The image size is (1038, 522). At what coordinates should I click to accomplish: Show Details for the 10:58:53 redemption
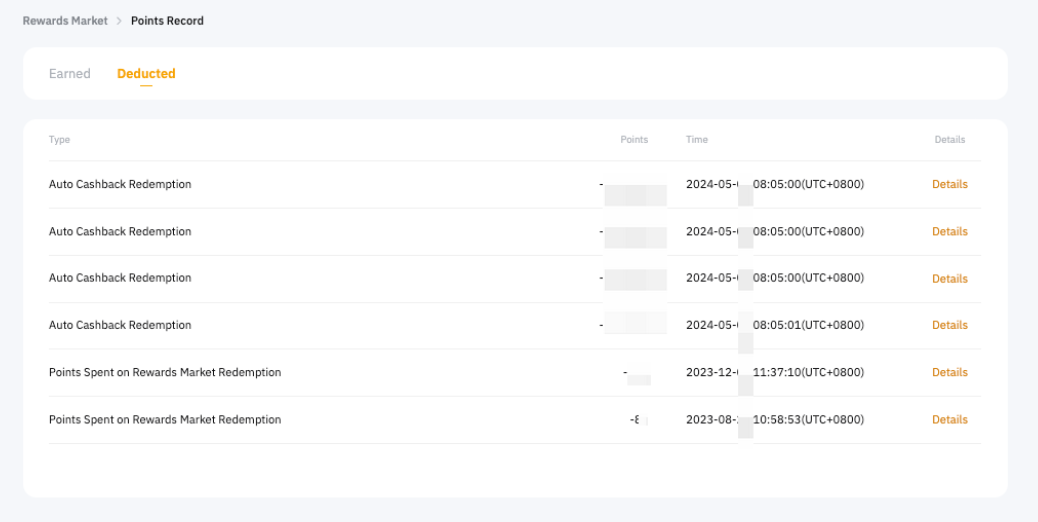[949, 420]
